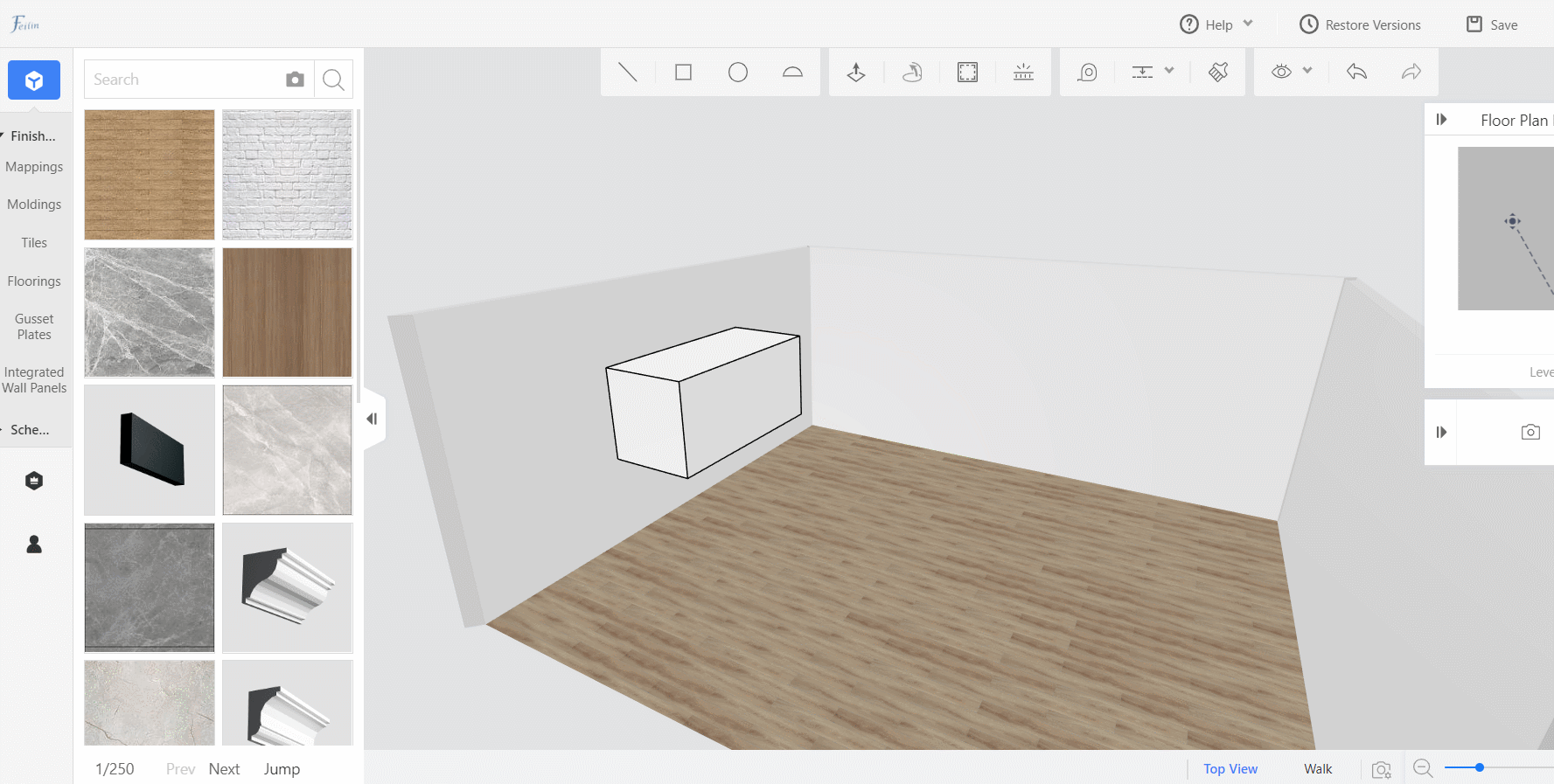This screenshot has height=784, width=1554.
Task: Undo the last action
Action: tap(1356, 72)
